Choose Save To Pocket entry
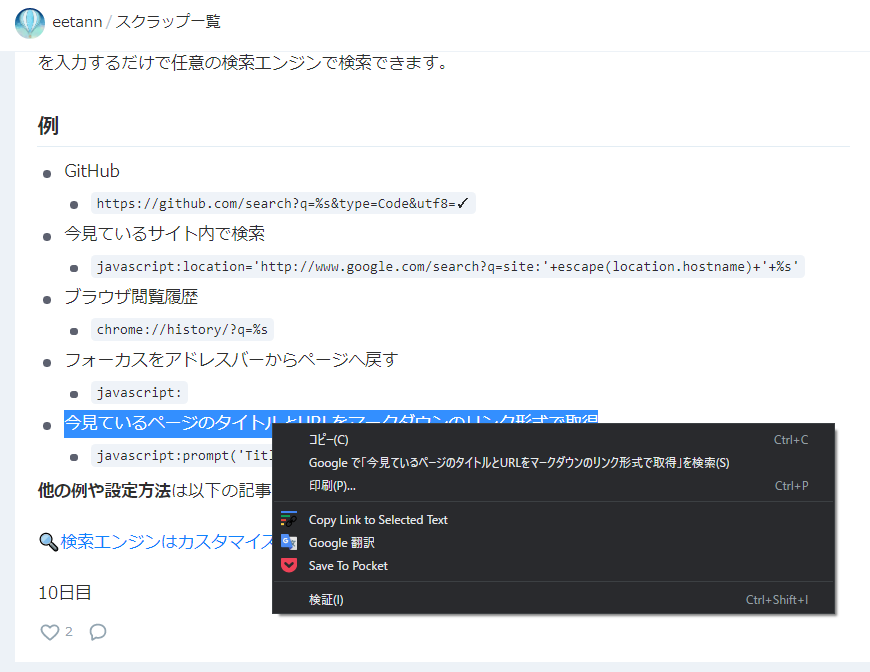The image size is (870, 672). point(553,565)
